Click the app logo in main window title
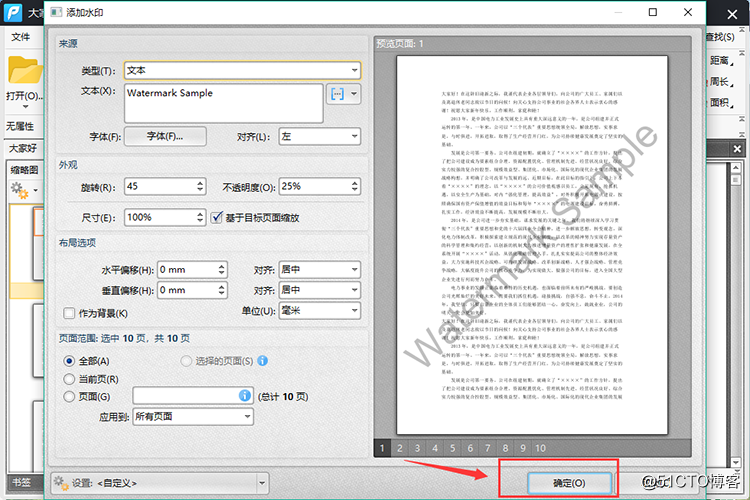Viewport: 750px width, 500px height. pyautogui.click(x=12, y=12)
